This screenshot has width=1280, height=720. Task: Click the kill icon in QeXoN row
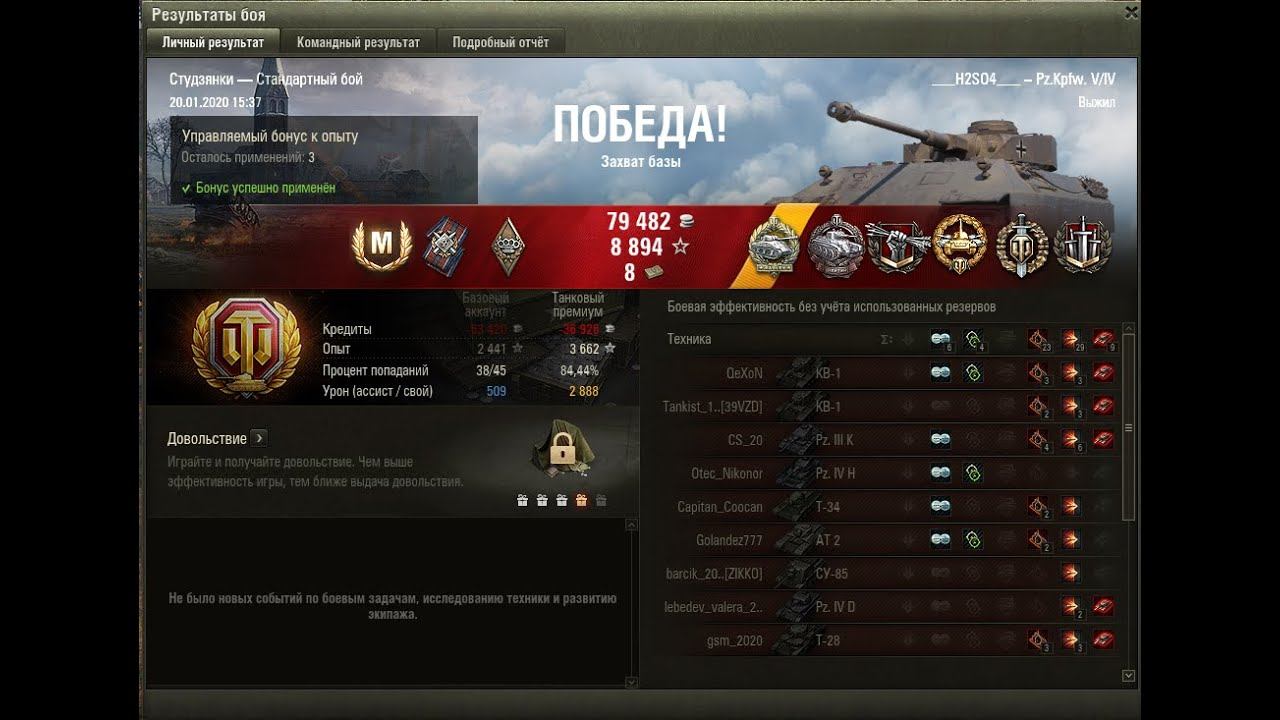coord(1103,373)
